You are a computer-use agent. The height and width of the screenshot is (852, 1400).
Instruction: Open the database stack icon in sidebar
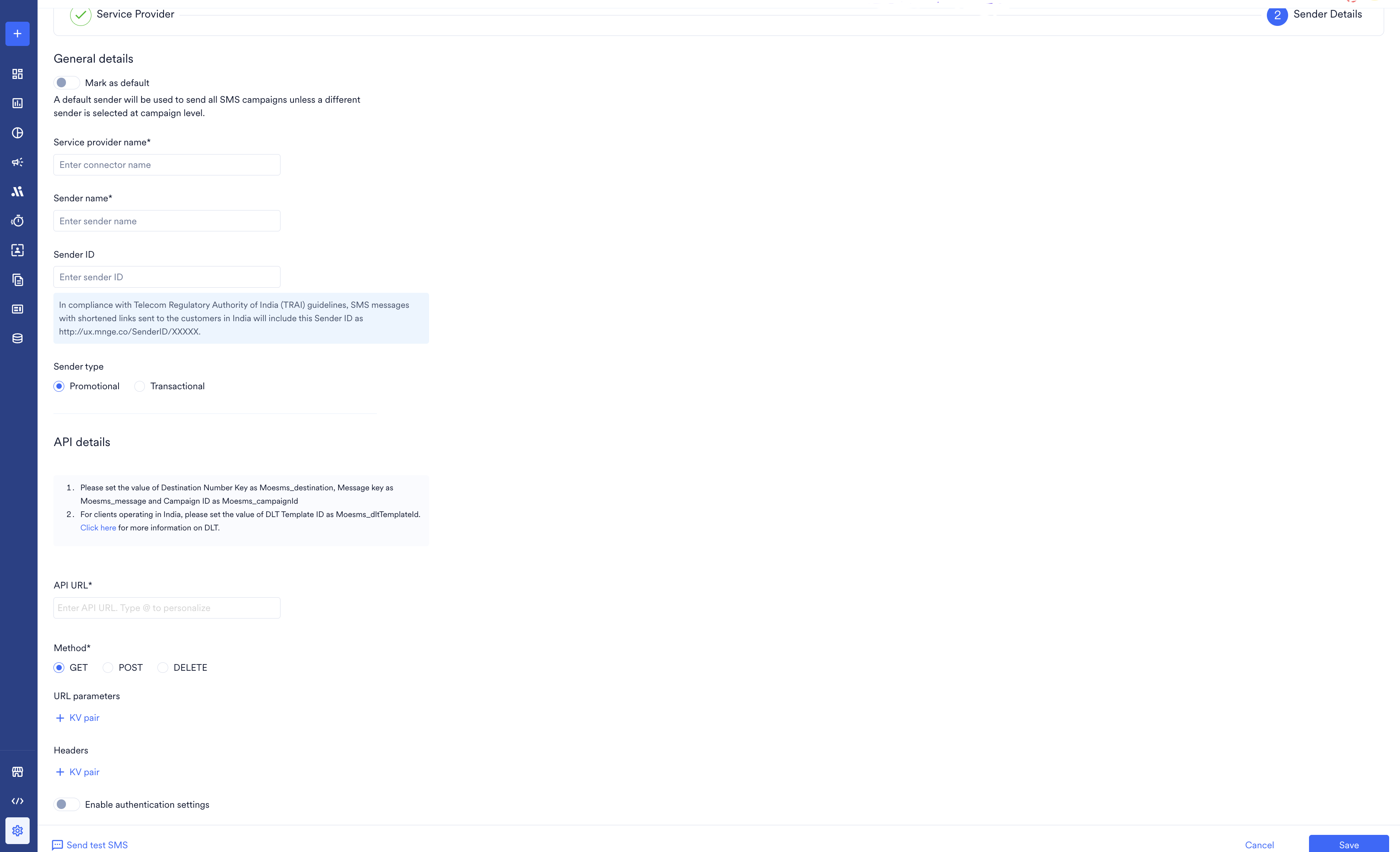pos(18,339)
